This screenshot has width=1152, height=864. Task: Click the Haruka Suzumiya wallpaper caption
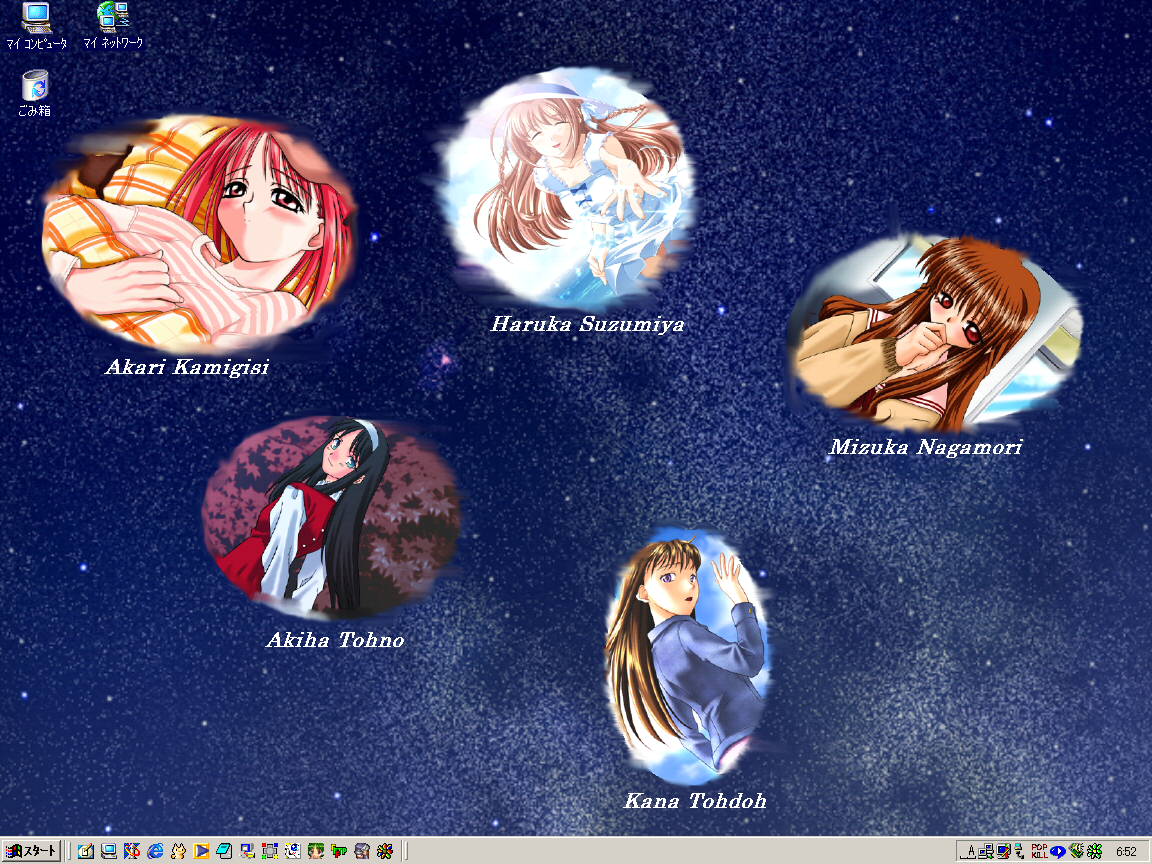click(x=588, y=324)
